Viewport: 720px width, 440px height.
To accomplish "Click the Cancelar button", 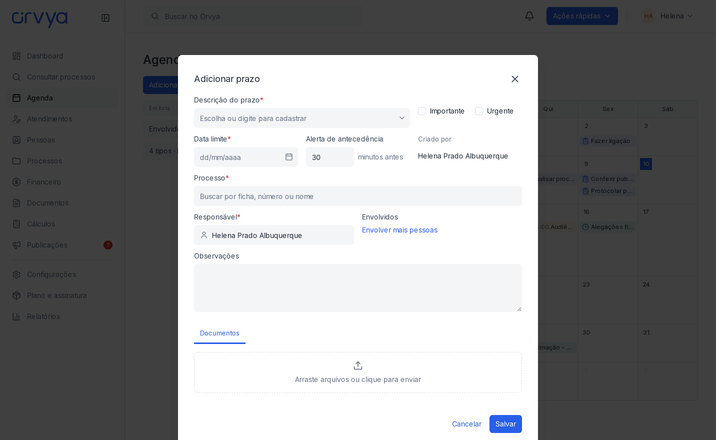I will point(467,424).
